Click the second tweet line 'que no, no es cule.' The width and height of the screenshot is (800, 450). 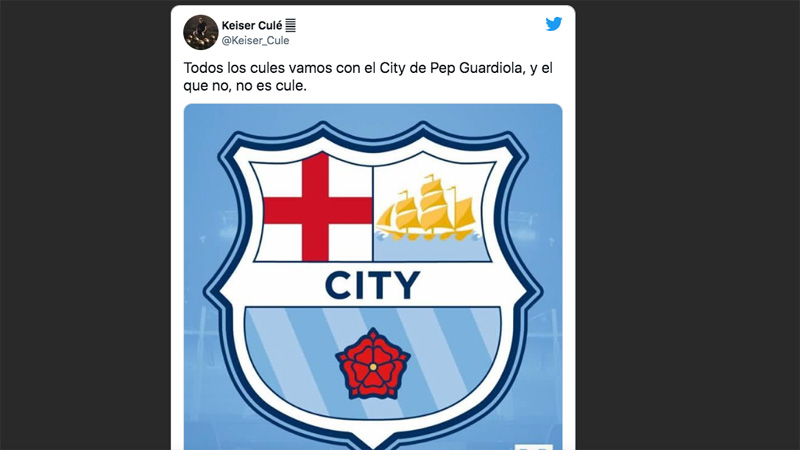point(245,85)
